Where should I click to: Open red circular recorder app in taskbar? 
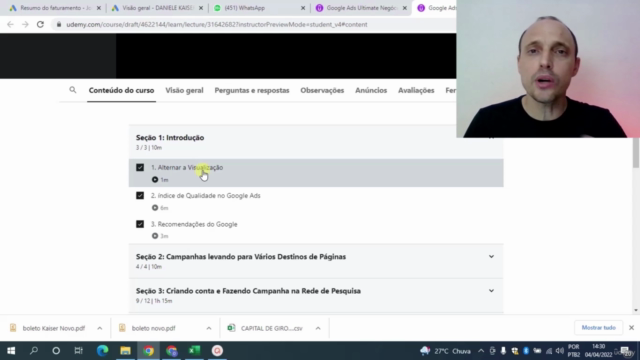(217, 351)
